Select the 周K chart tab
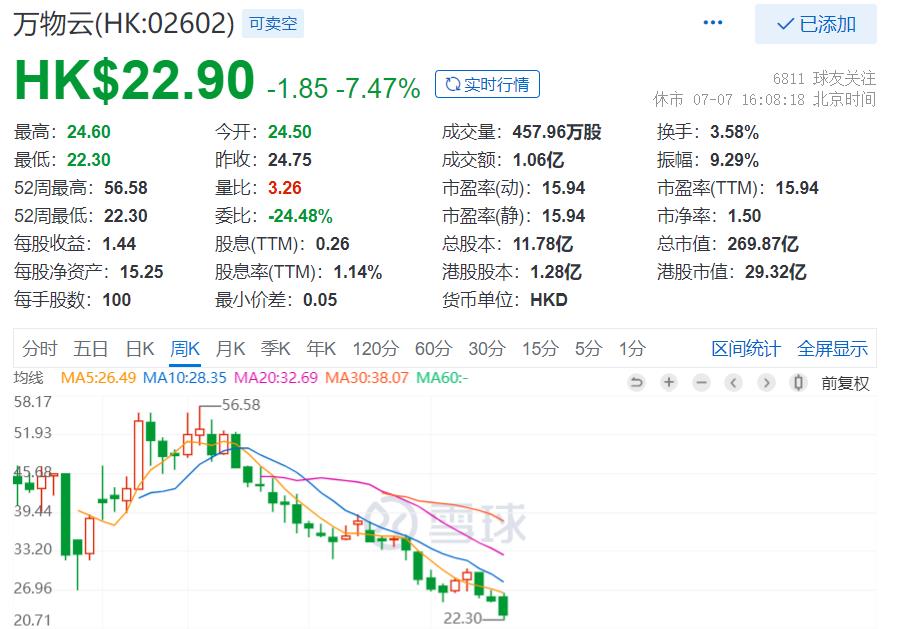The height and width of the screenshot is (629, 897). pos(185,348)
